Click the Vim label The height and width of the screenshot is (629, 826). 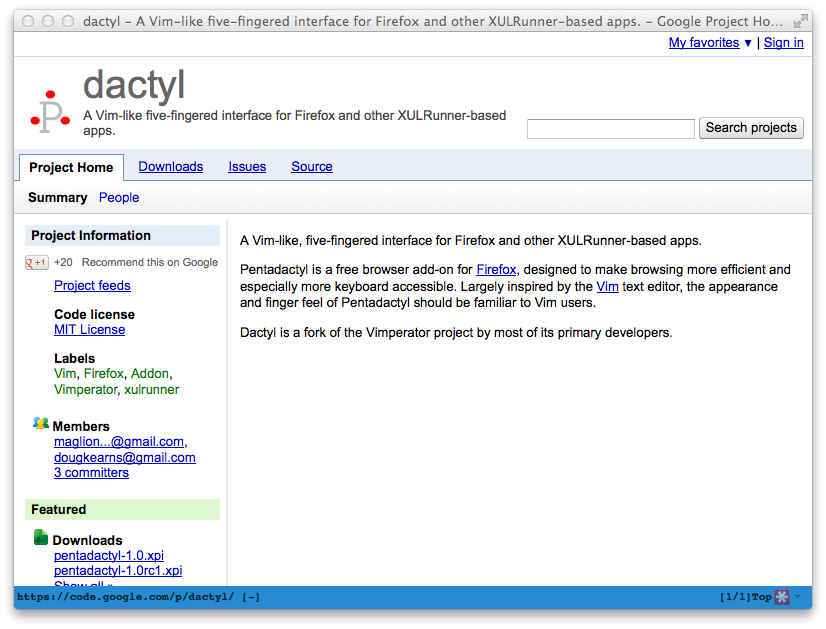coord(65,374)
